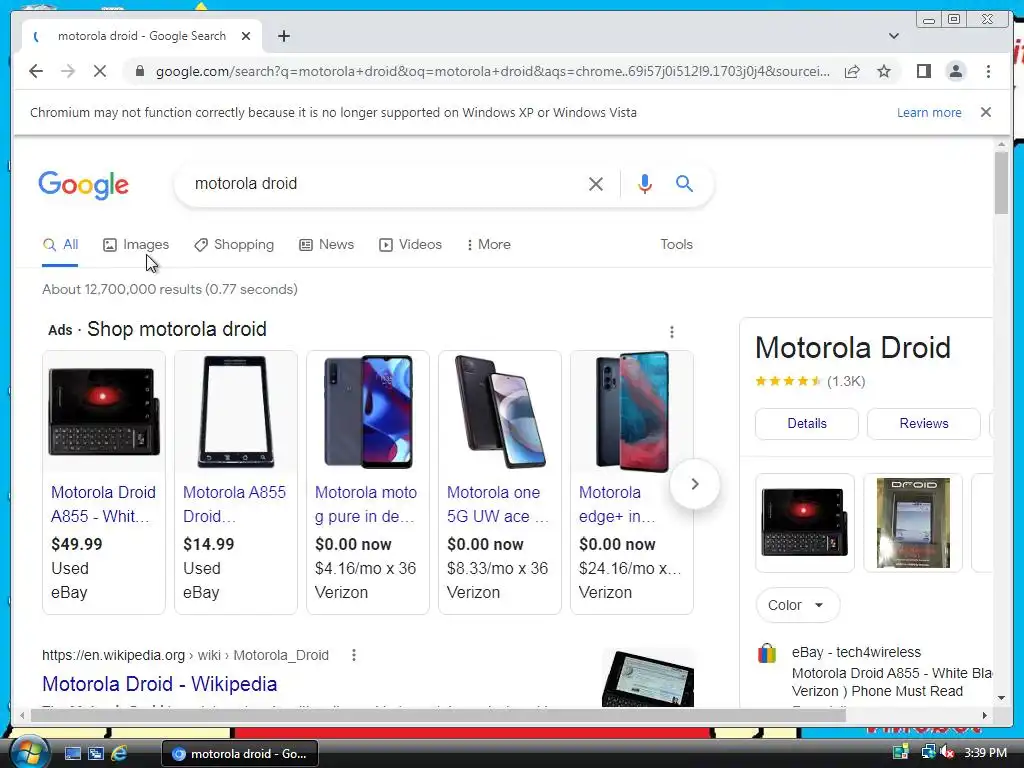1024x768 pixels.
Task: Switch to Shopping tab
Action: click(234, 245)
